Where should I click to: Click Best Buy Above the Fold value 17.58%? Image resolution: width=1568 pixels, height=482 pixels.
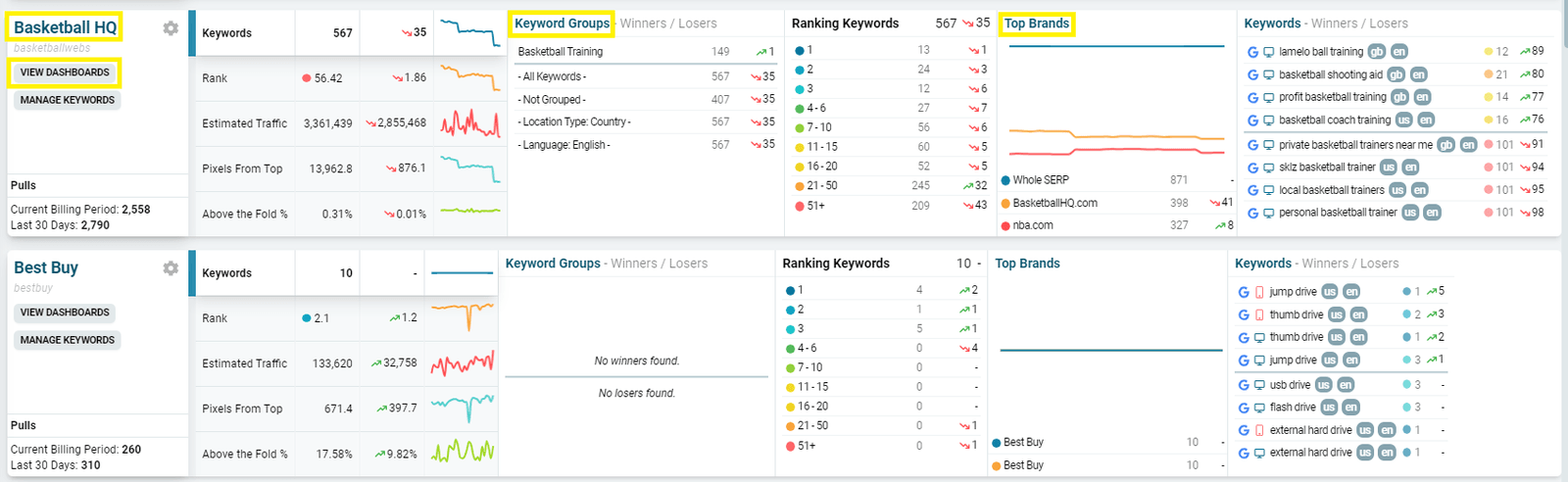tap(334, 455)
